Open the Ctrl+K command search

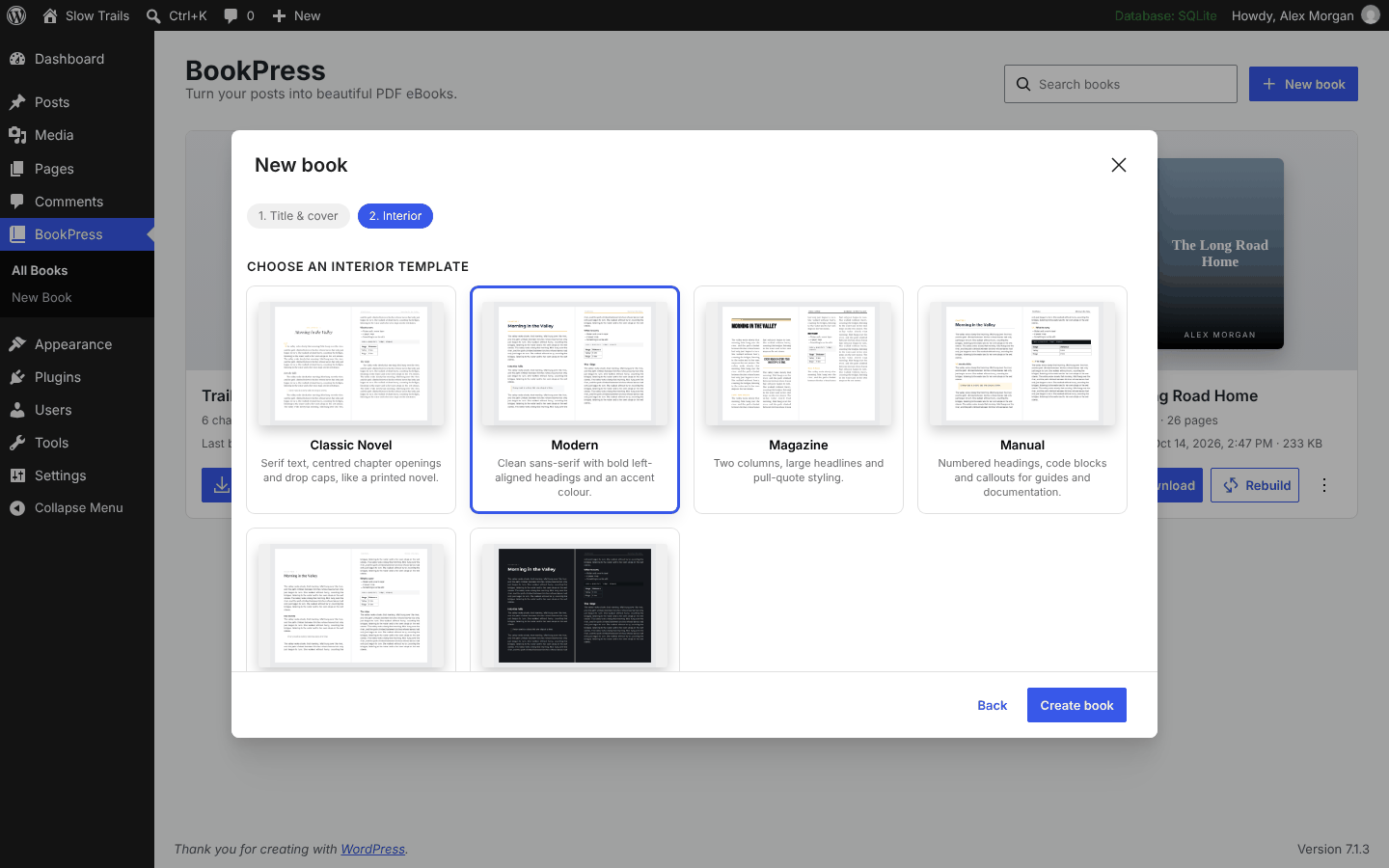[x=177, y=15]
